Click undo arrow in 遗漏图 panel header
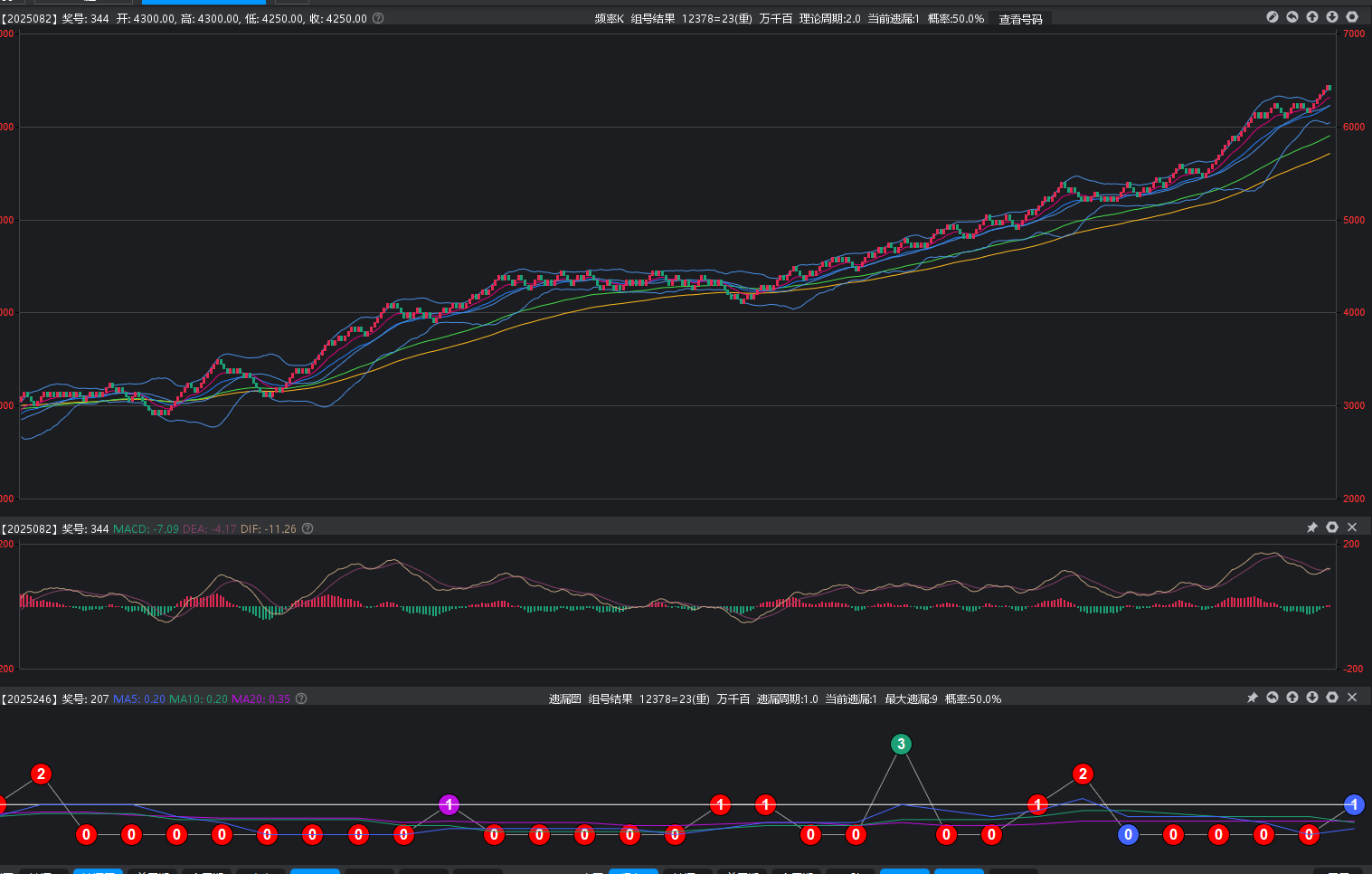The image size is (1372, 874). click(x=1273, y=698)
